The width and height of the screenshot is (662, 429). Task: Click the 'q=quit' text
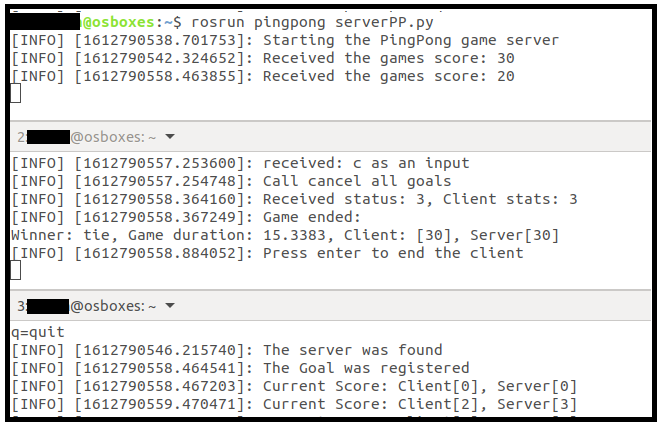point(38,332)
